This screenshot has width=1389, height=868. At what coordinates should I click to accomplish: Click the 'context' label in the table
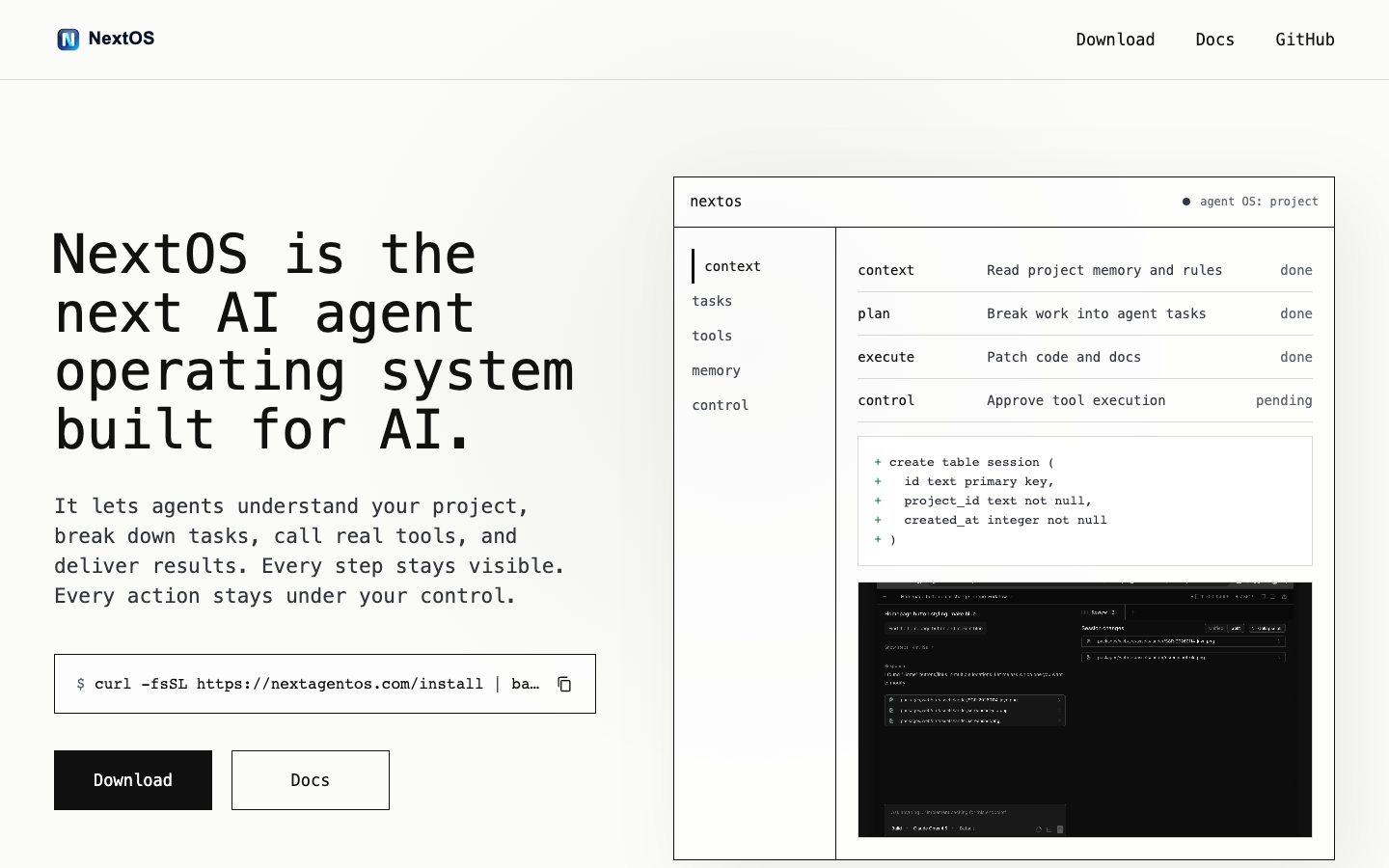[x=886, y=270]
